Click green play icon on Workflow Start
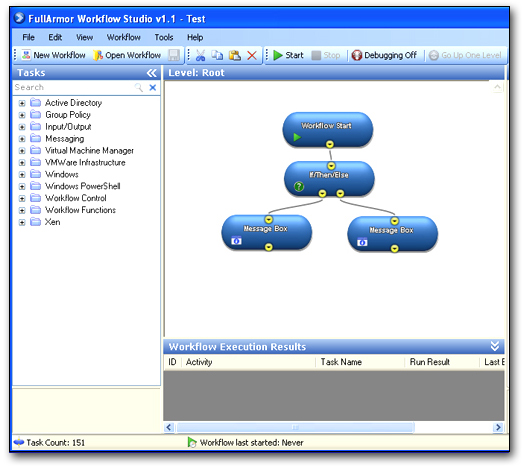The height and width of the screenshot is (470, 526). (x=297, y=137)
